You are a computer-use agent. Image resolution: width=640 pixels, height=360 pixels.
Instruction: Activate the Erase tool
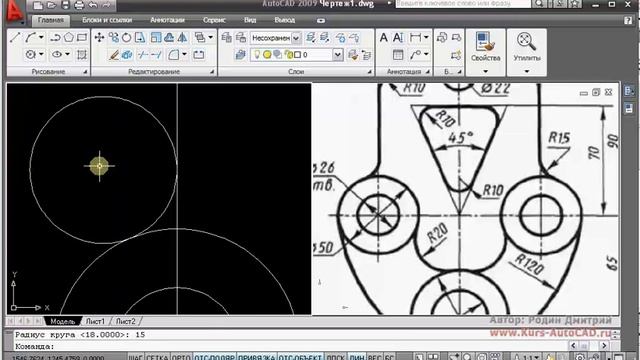click(x=113, y=54)
